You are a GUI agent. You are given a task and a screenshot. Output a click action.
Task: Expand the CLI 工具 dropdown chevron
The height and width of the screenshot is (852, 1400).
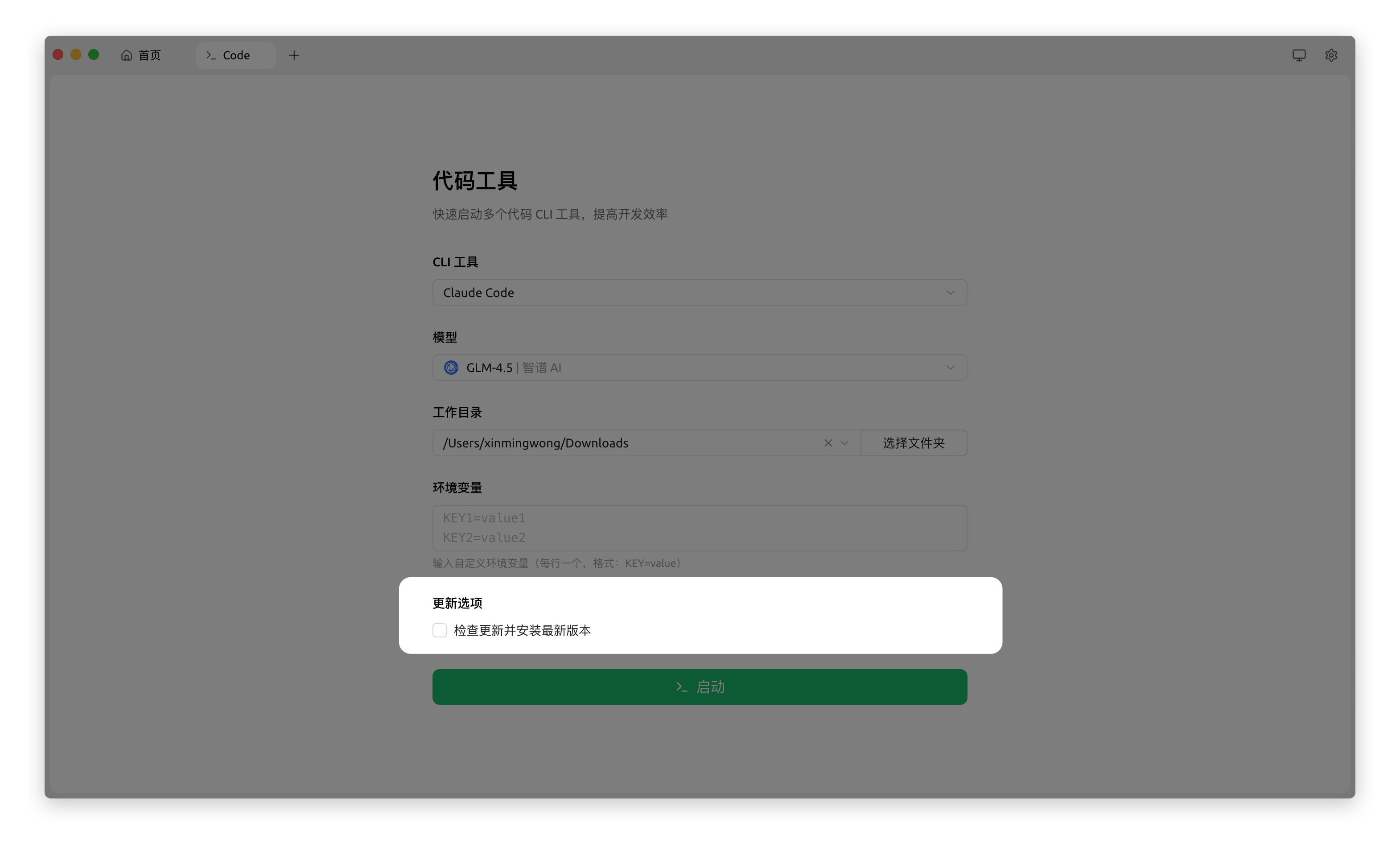(x=950, y=293)
